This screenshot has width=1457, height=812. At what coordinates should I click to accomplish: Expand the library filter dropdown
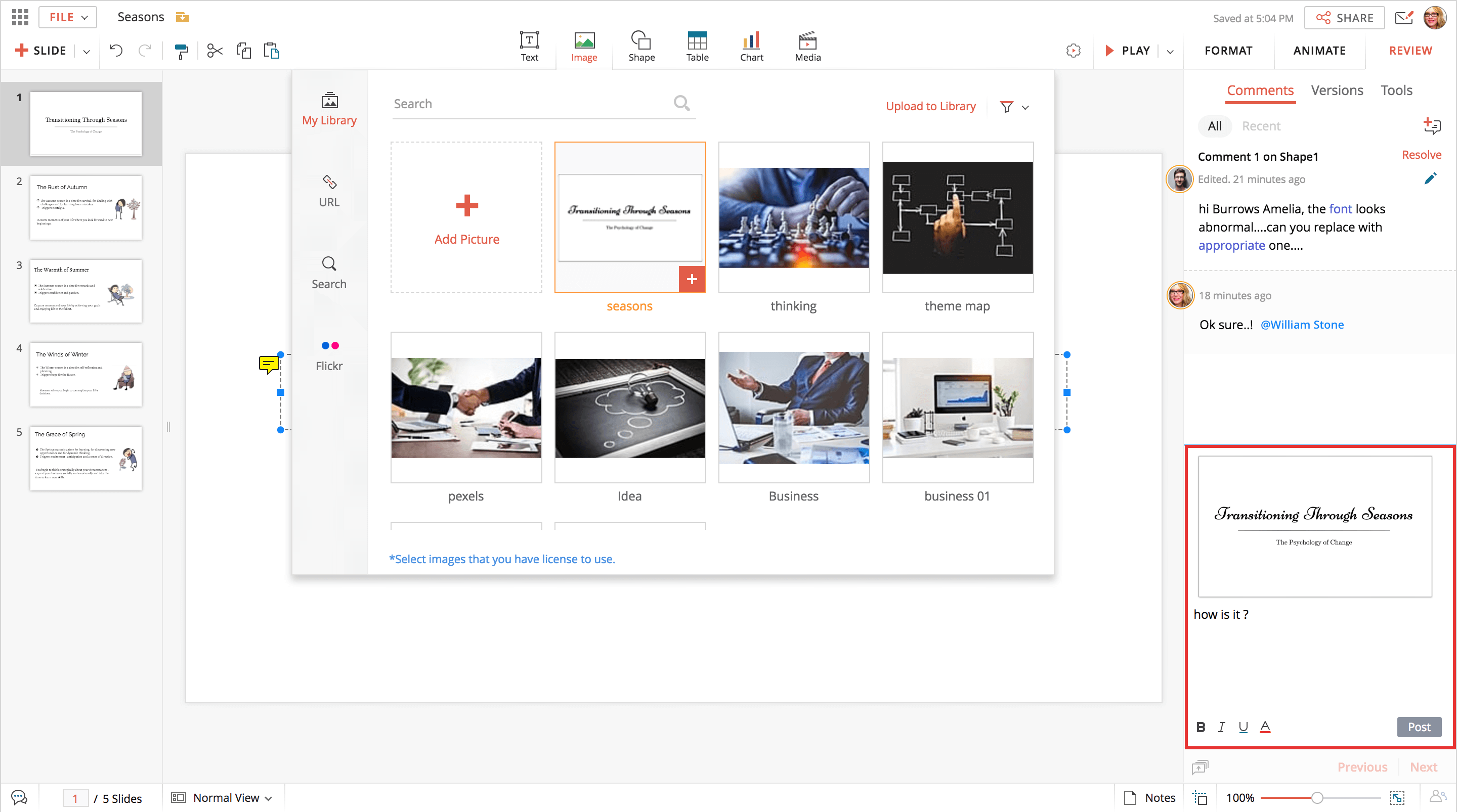pyautogui.click(x=1025, y=107)
